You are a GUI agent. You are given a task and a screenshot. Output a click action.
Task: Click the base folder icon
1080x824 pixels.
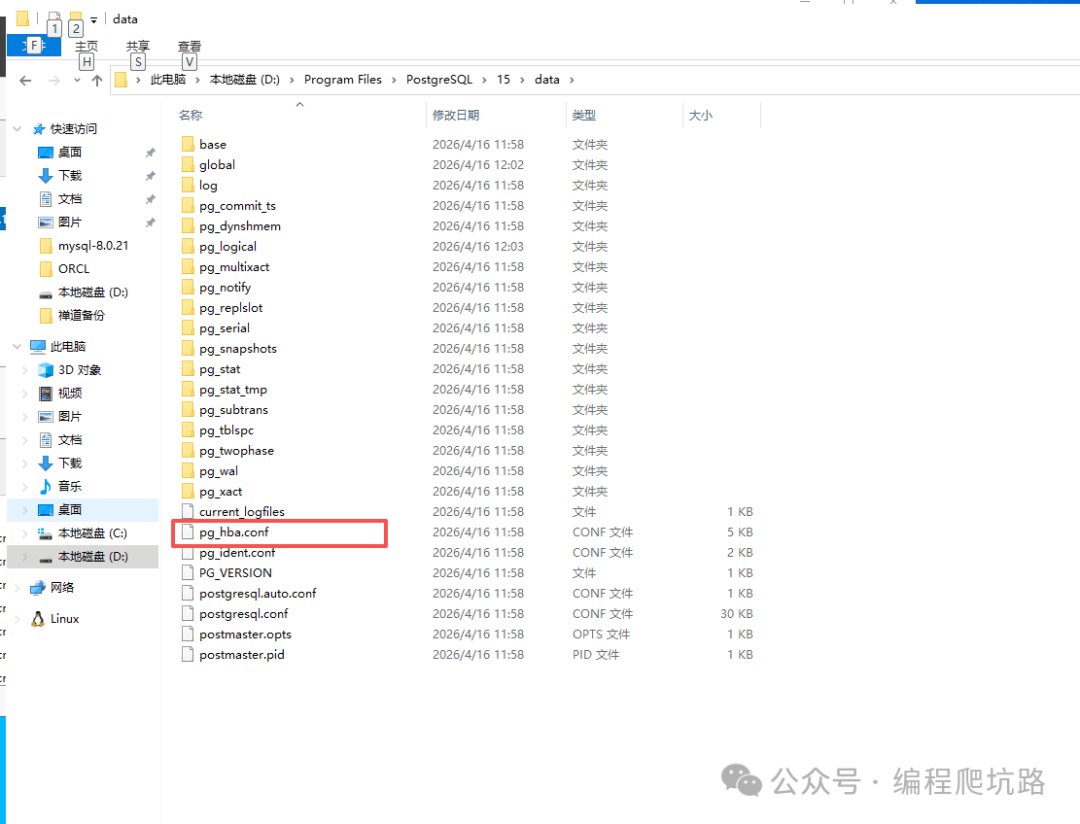tap(187, 145)
